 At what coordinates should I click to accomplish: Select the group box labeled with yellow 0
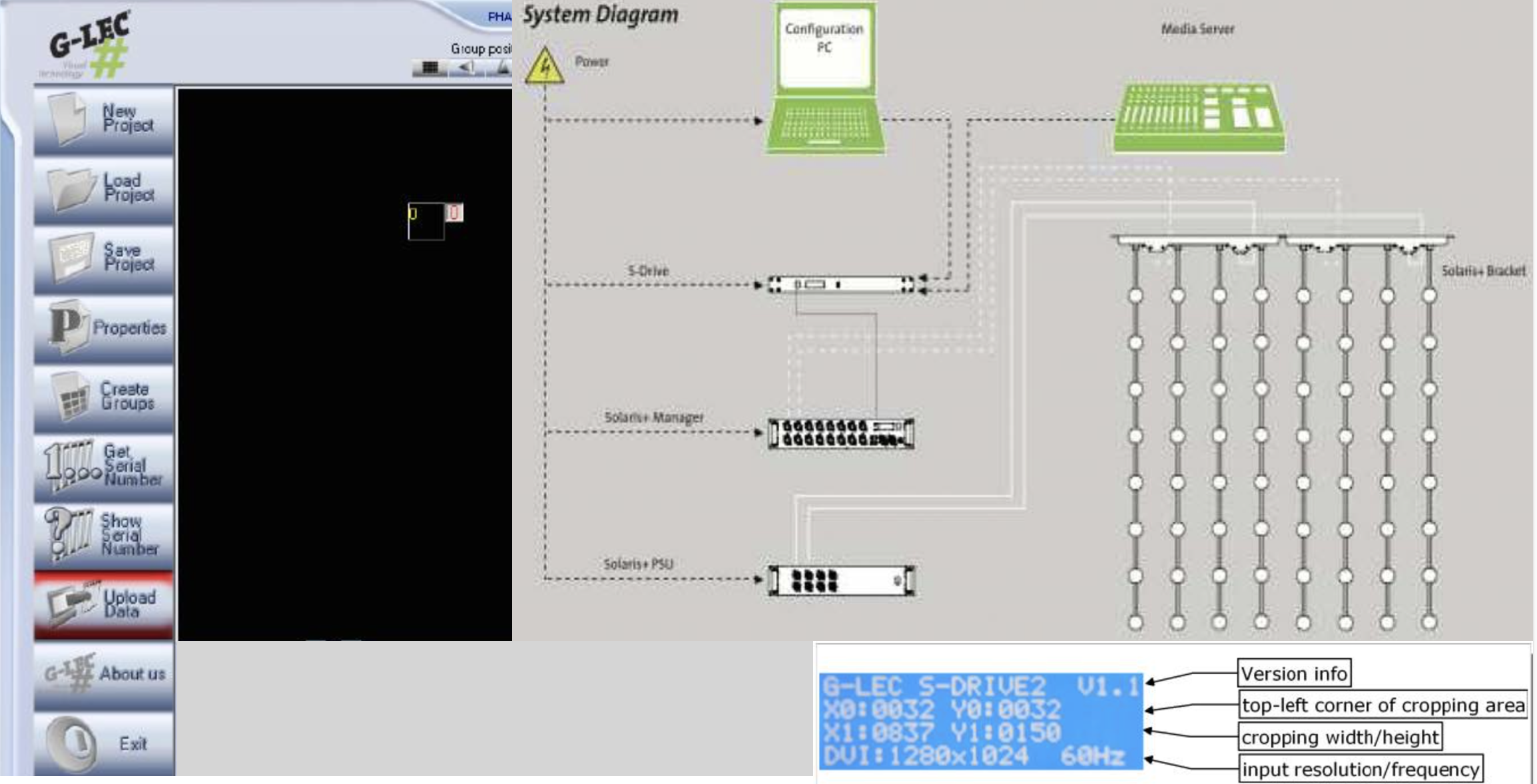click(x=426, y=222)
